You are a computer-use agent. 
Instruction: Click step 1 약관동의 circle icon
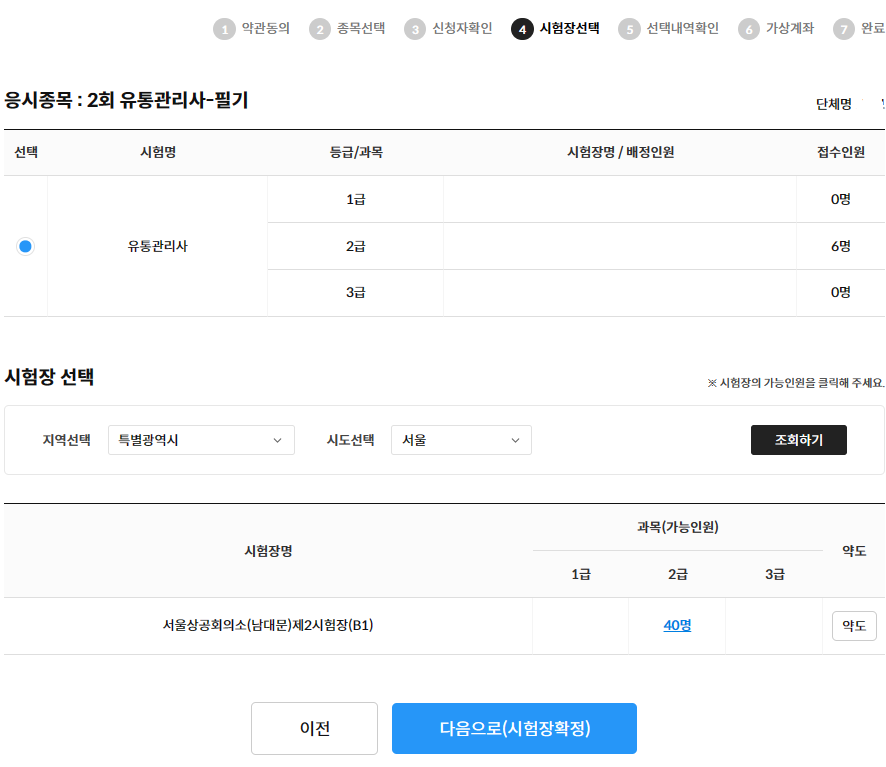pyautogui.click(x=224, y=29)
